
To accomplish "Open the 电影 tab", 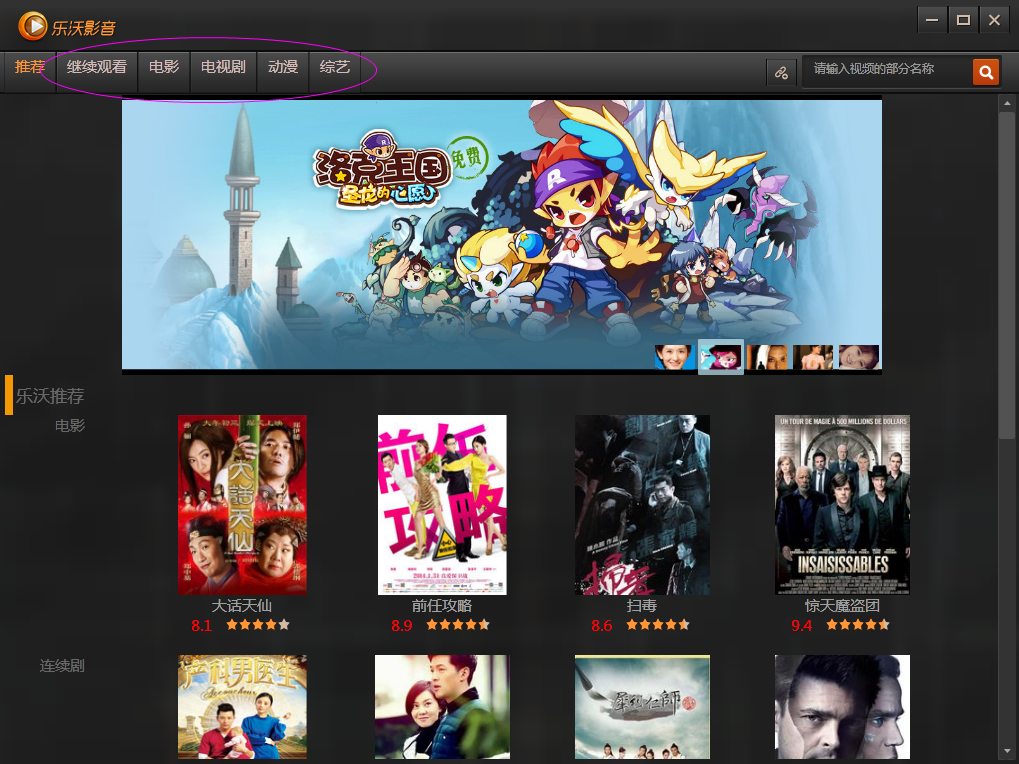I will [164, 67].
